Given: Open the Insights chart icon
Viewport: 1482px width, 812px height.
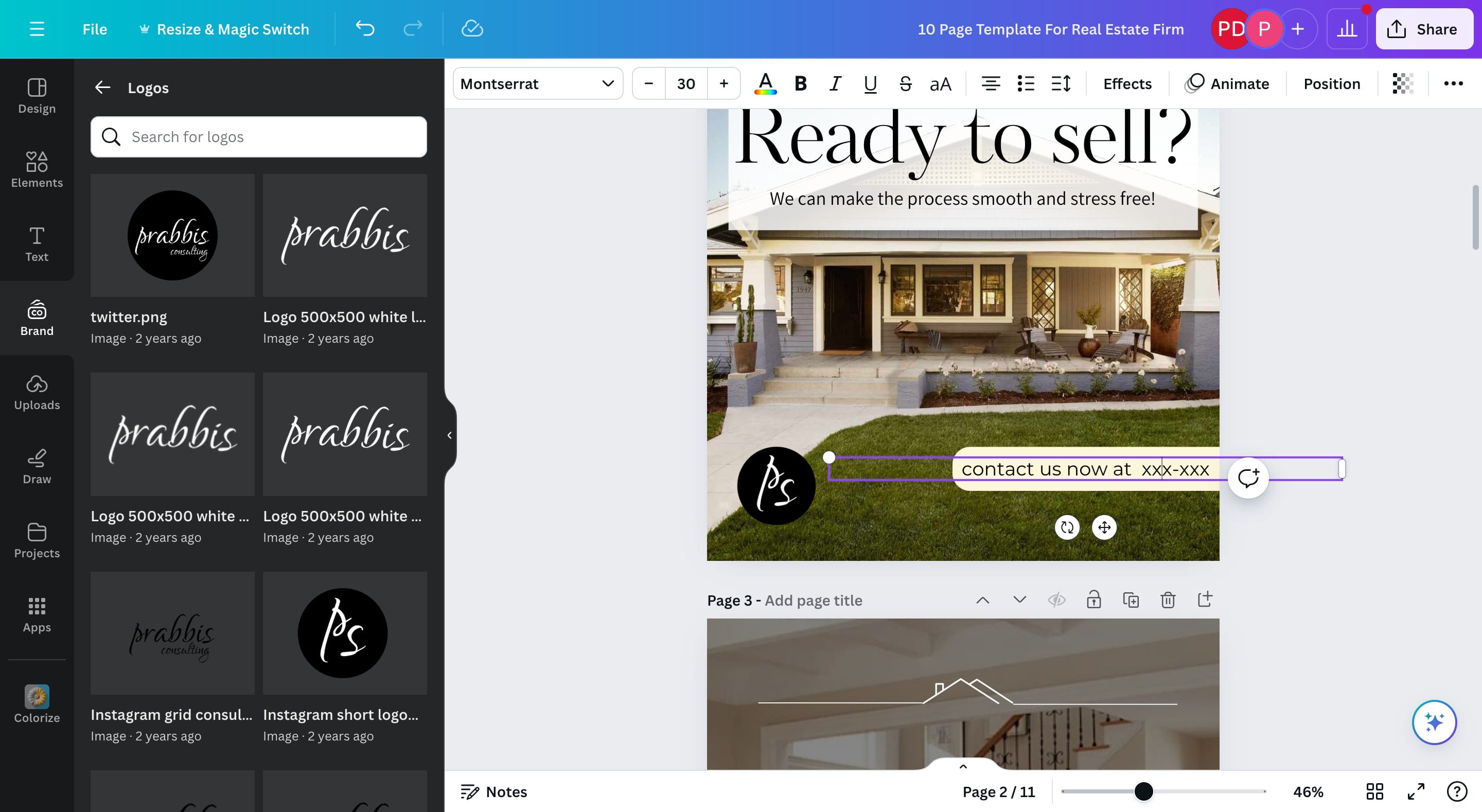Looking at the screenshot, I should (x=1347, y=29).
